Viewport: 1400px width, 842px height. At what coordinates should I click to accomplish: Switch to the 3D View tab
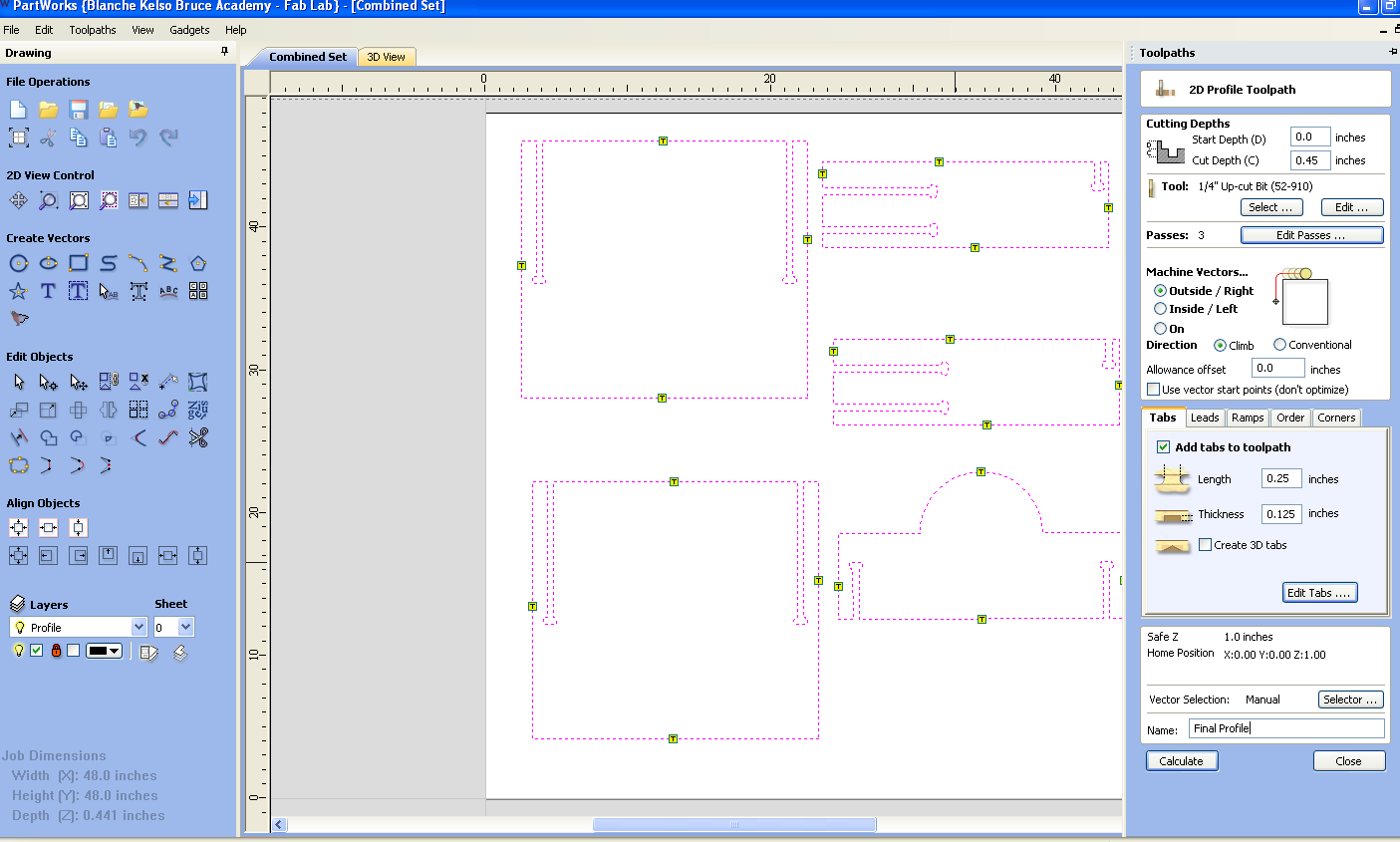[x=387, y=57]
